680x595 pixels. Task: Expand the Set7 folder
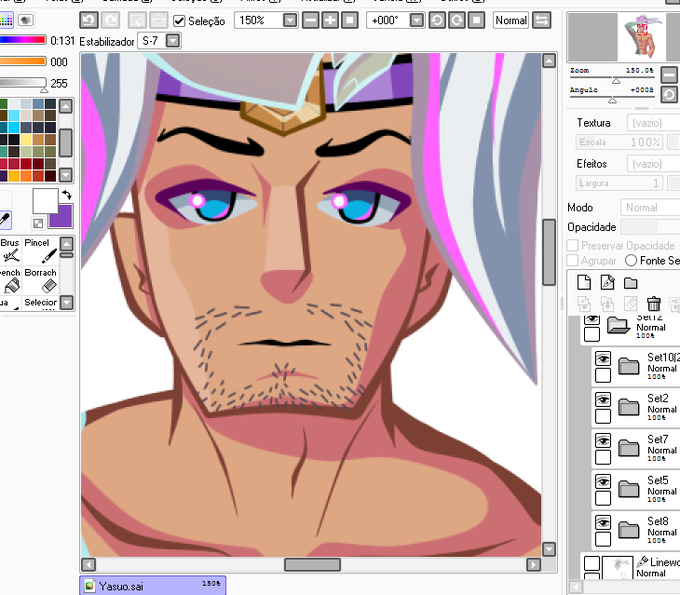628,448
